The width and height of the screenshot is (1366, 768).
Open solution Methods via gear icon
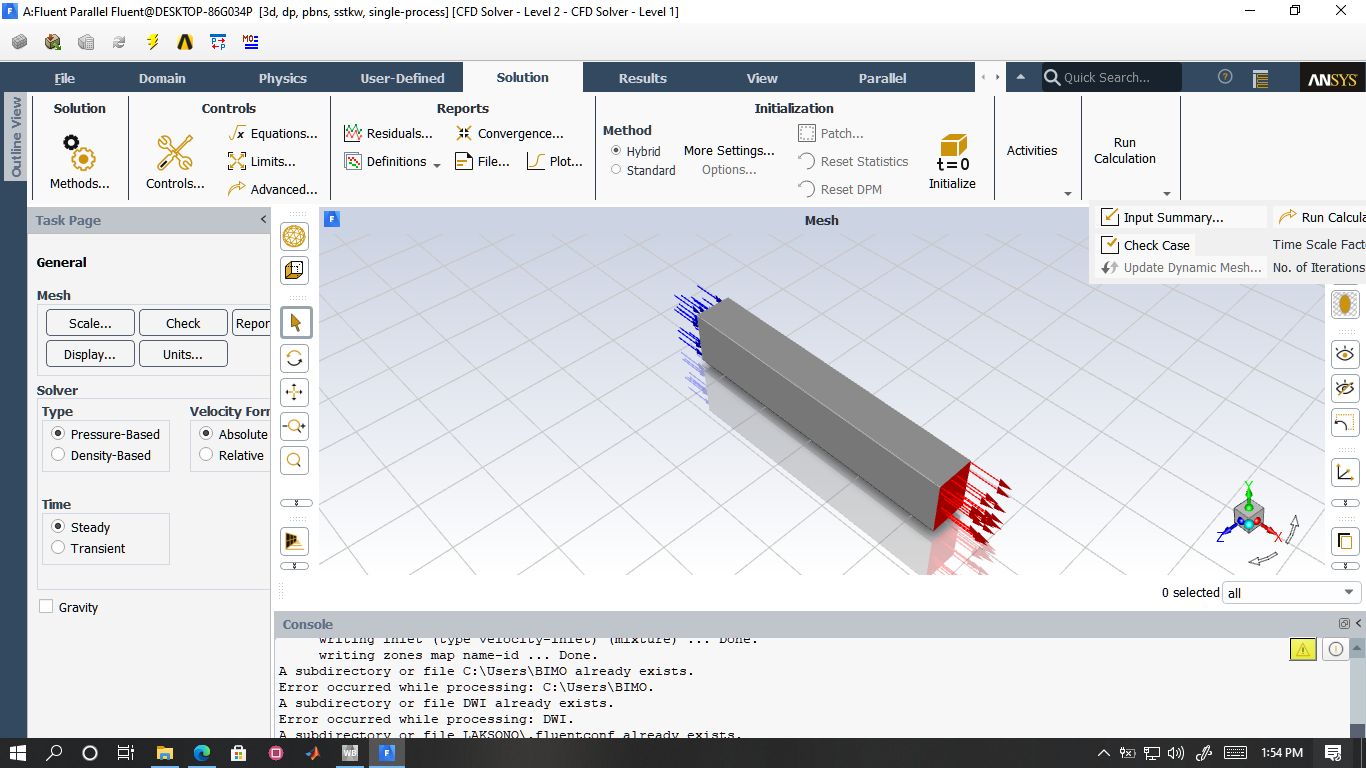pos(79,153)
